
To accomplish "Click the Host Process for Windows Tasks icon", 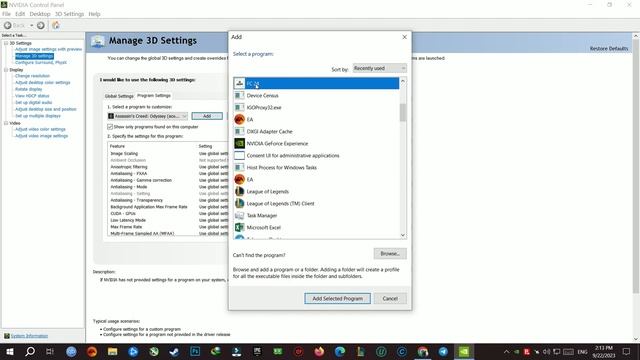I will [x=240, y=167].
